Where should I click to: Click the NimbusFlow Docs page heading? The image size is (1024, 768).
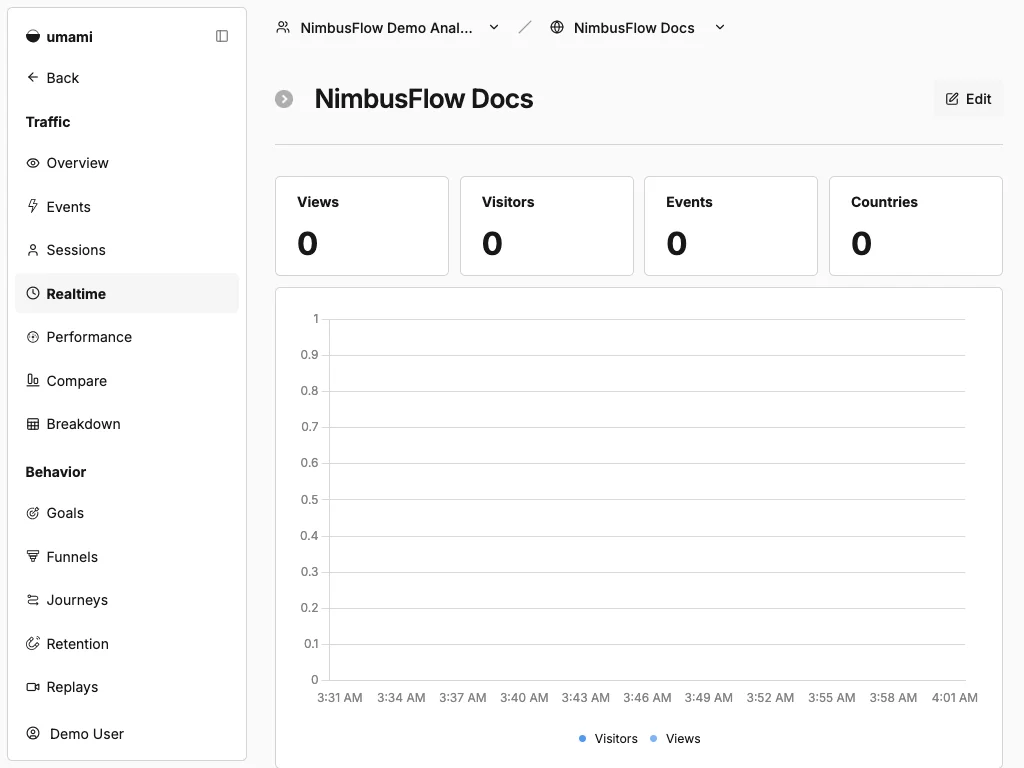[424, 99]
